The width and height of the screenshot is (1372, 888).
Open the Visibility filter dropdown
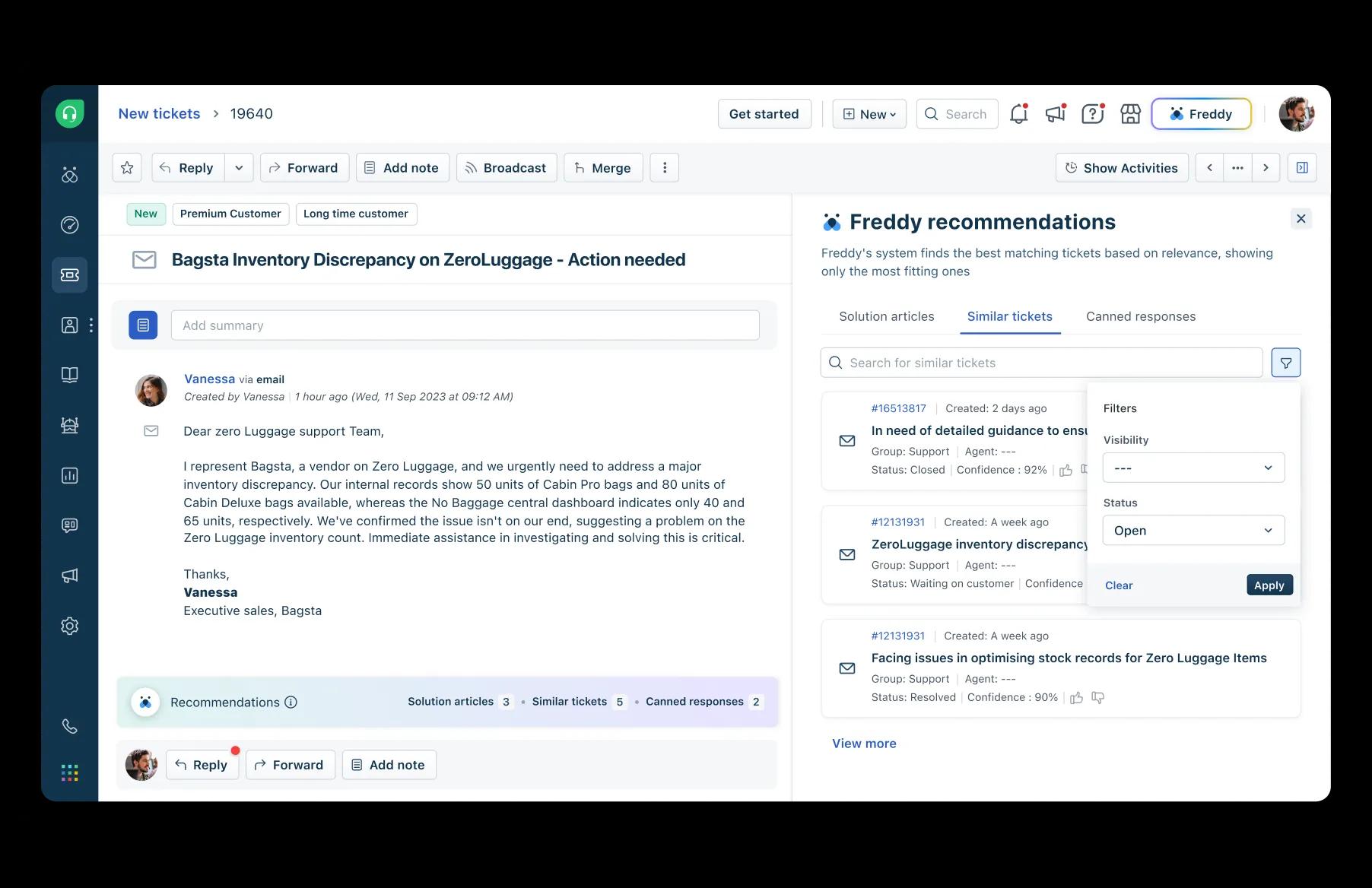tap(1193, 468)
